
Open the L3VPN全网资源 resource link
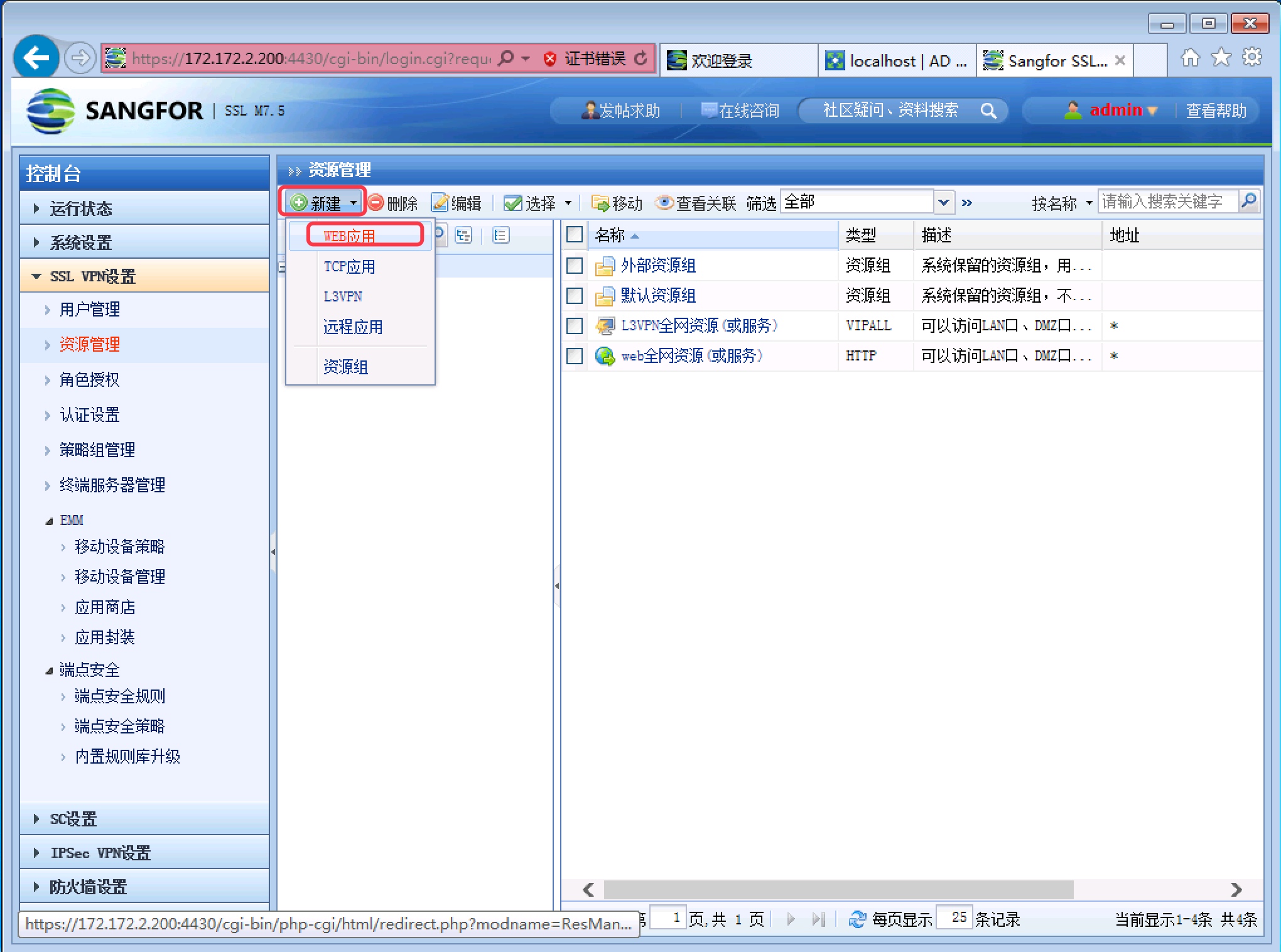(698, 326)
